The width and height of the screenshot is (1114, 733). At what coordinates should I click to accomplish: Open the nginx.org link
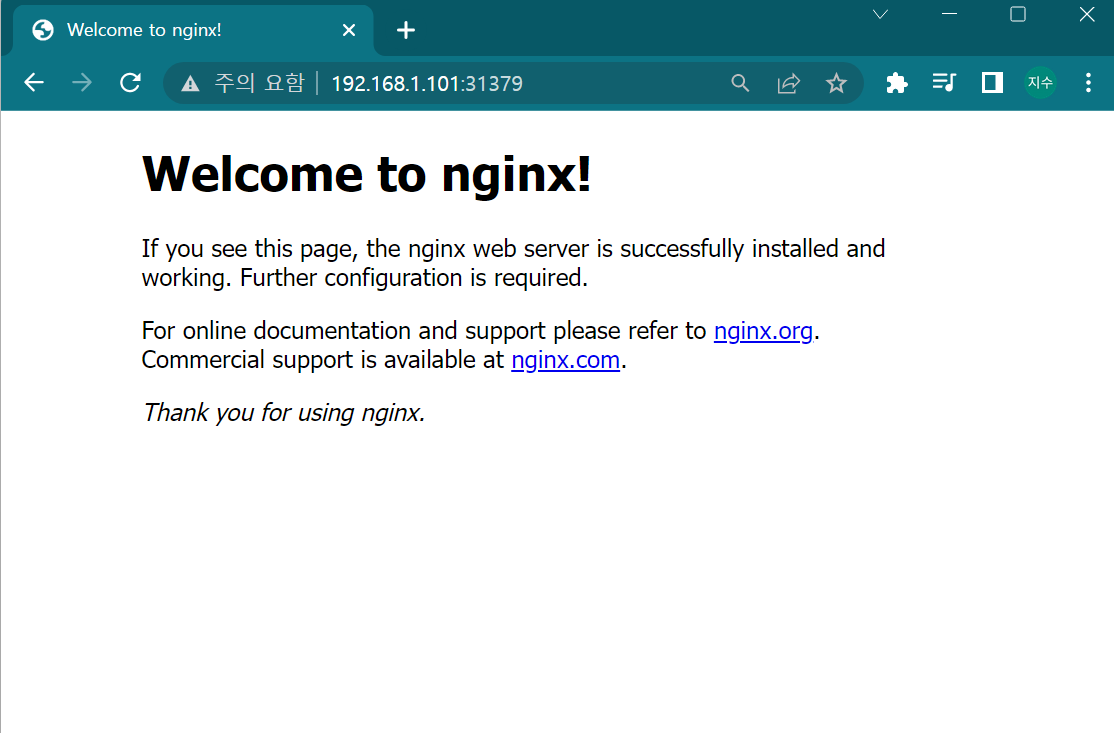[x=763, y=331]
